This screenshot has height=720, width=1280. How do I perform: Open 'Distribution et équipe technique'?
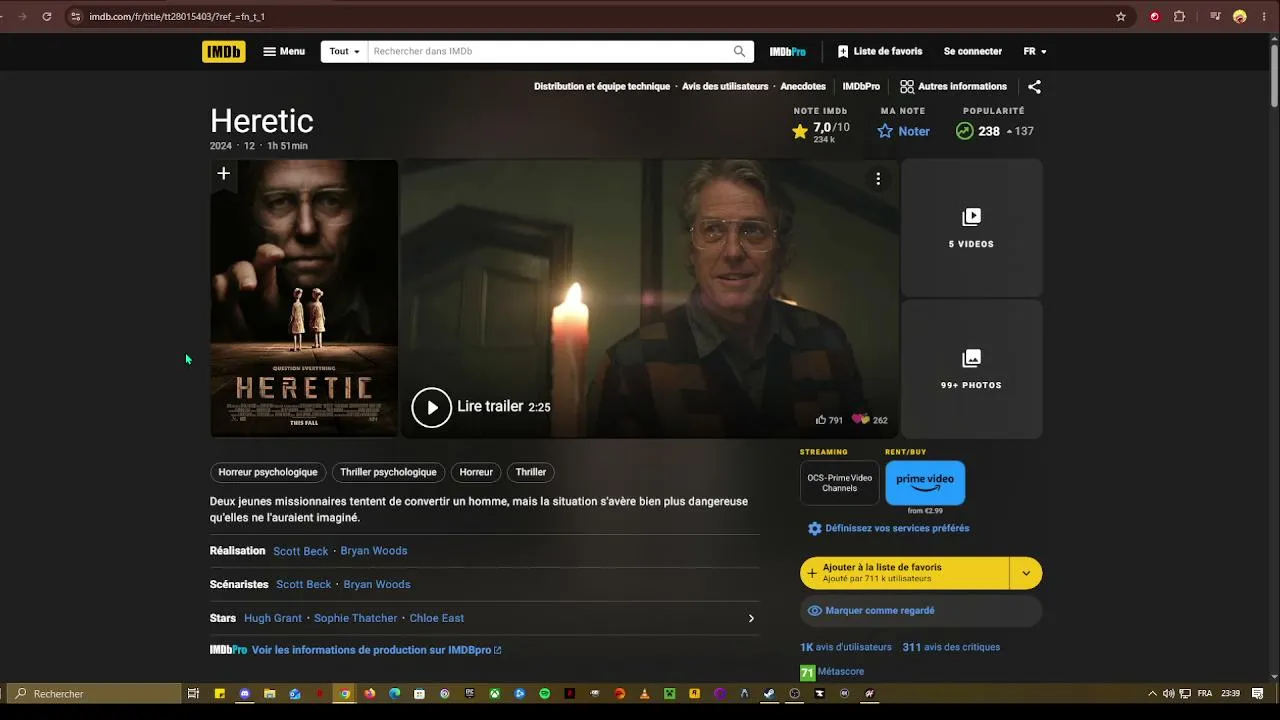[x=602, y=87]
